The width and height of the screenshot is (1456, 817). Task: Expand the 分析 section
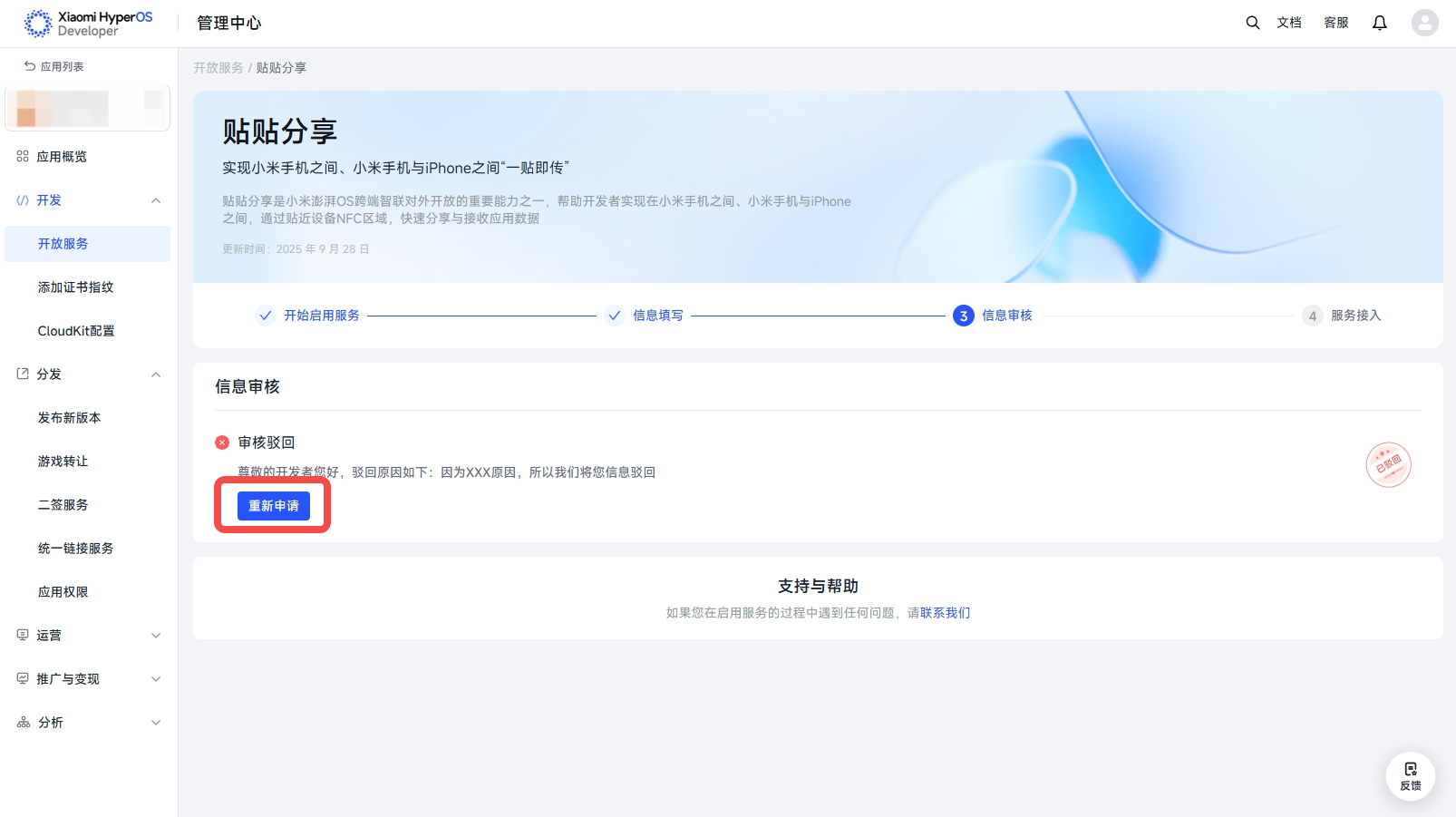click(x=89, y=723)
